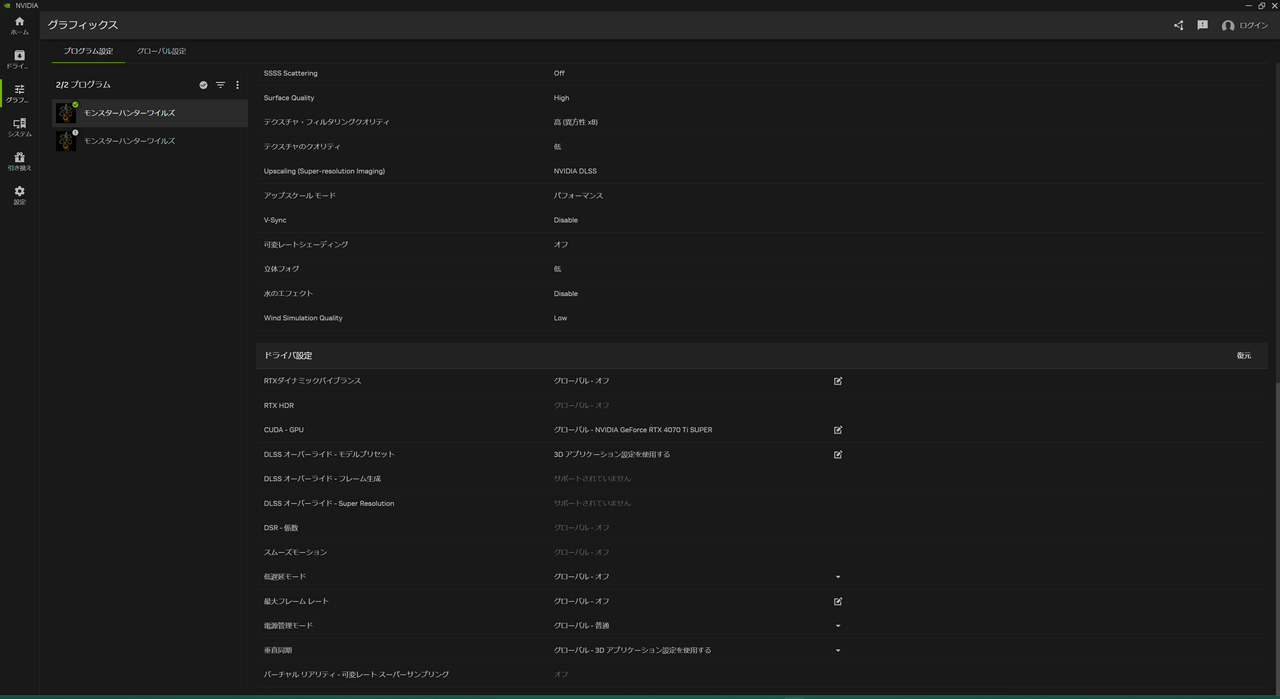Click the share icon in the top bar
This screenshot has height=699, width=1280.
click(1178, 25)
